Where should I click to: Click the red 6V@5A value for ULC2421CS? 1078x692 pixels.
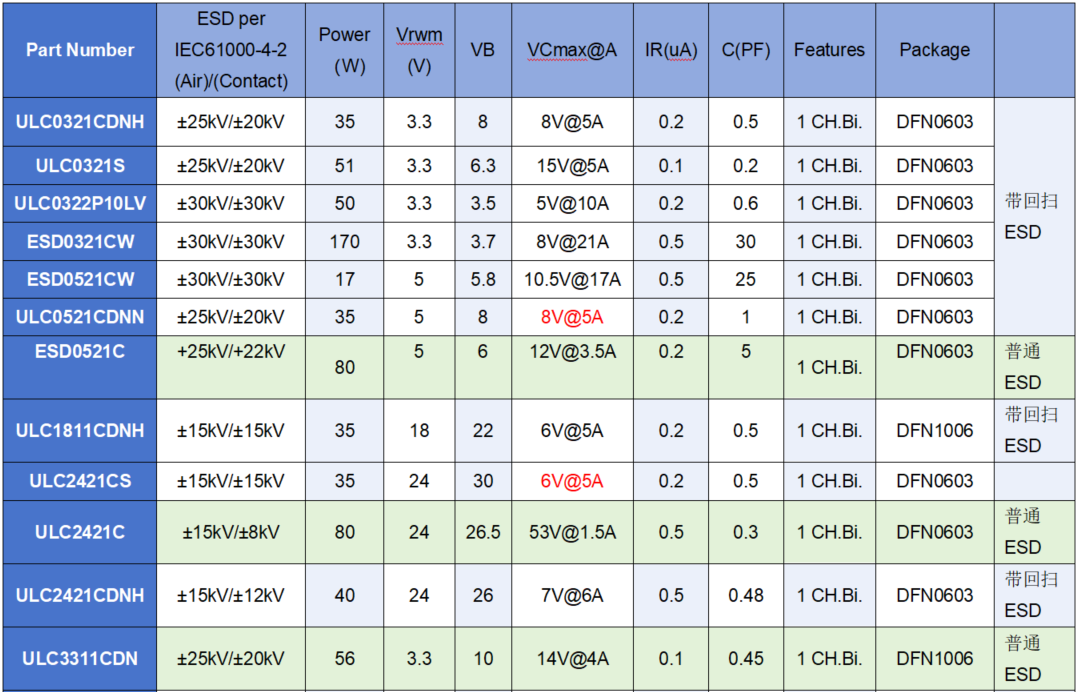[571, 480]
